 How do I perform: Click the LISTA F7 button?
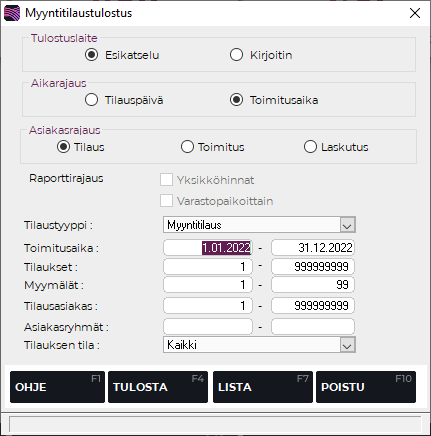tap(263, 387)
